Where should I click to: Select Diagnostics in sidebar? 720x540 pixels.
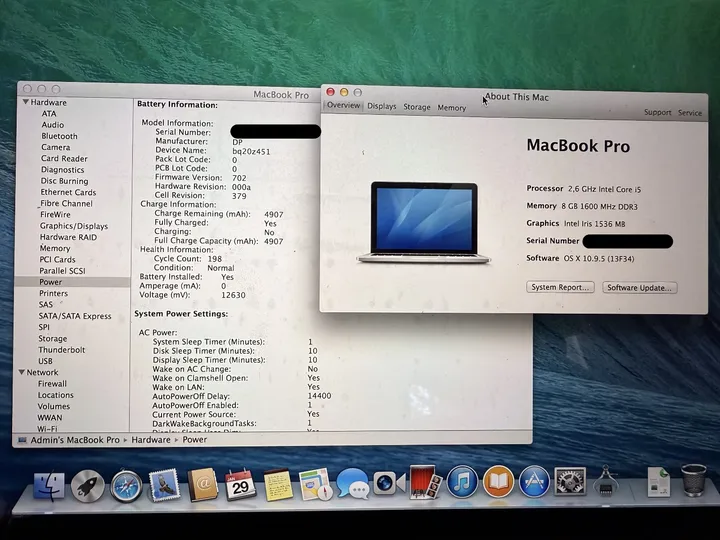click(62, 170)
